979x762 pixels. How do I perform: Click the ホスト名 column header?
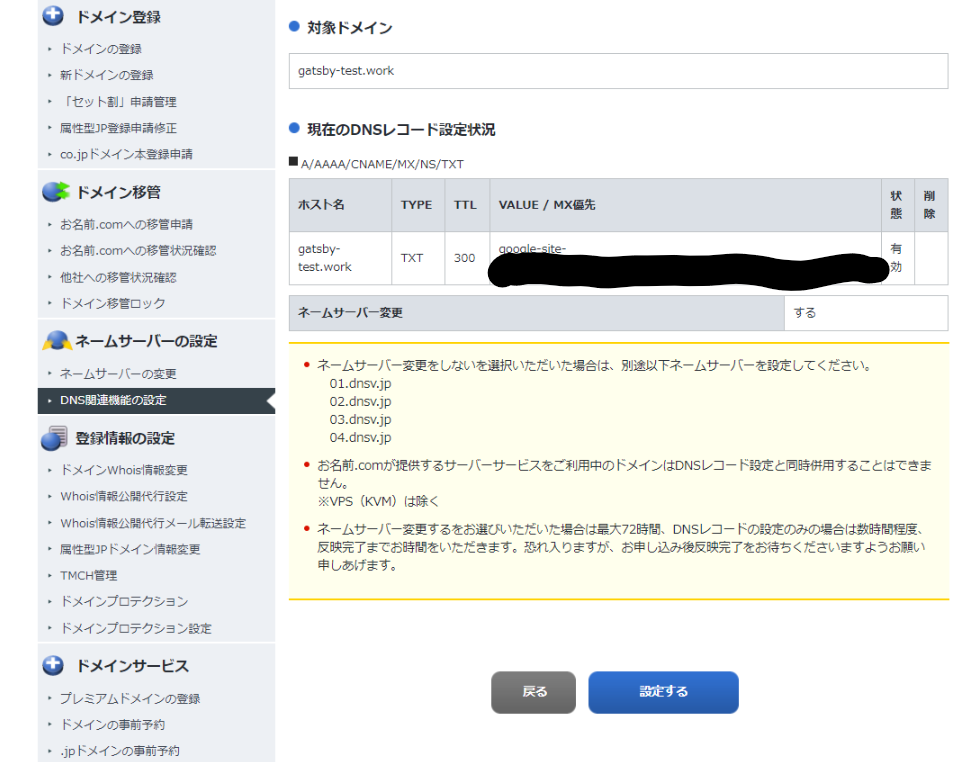(x=340, y=205)
